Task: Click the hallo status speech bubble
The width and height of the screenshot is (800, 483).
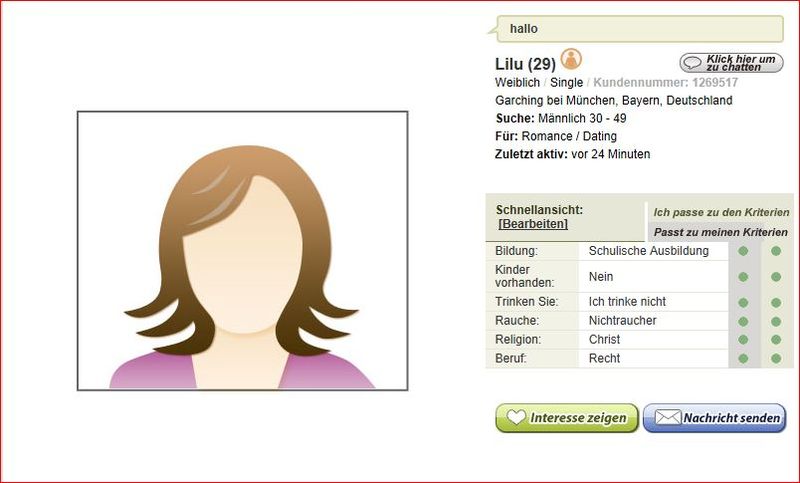Action: pos(640,29)
